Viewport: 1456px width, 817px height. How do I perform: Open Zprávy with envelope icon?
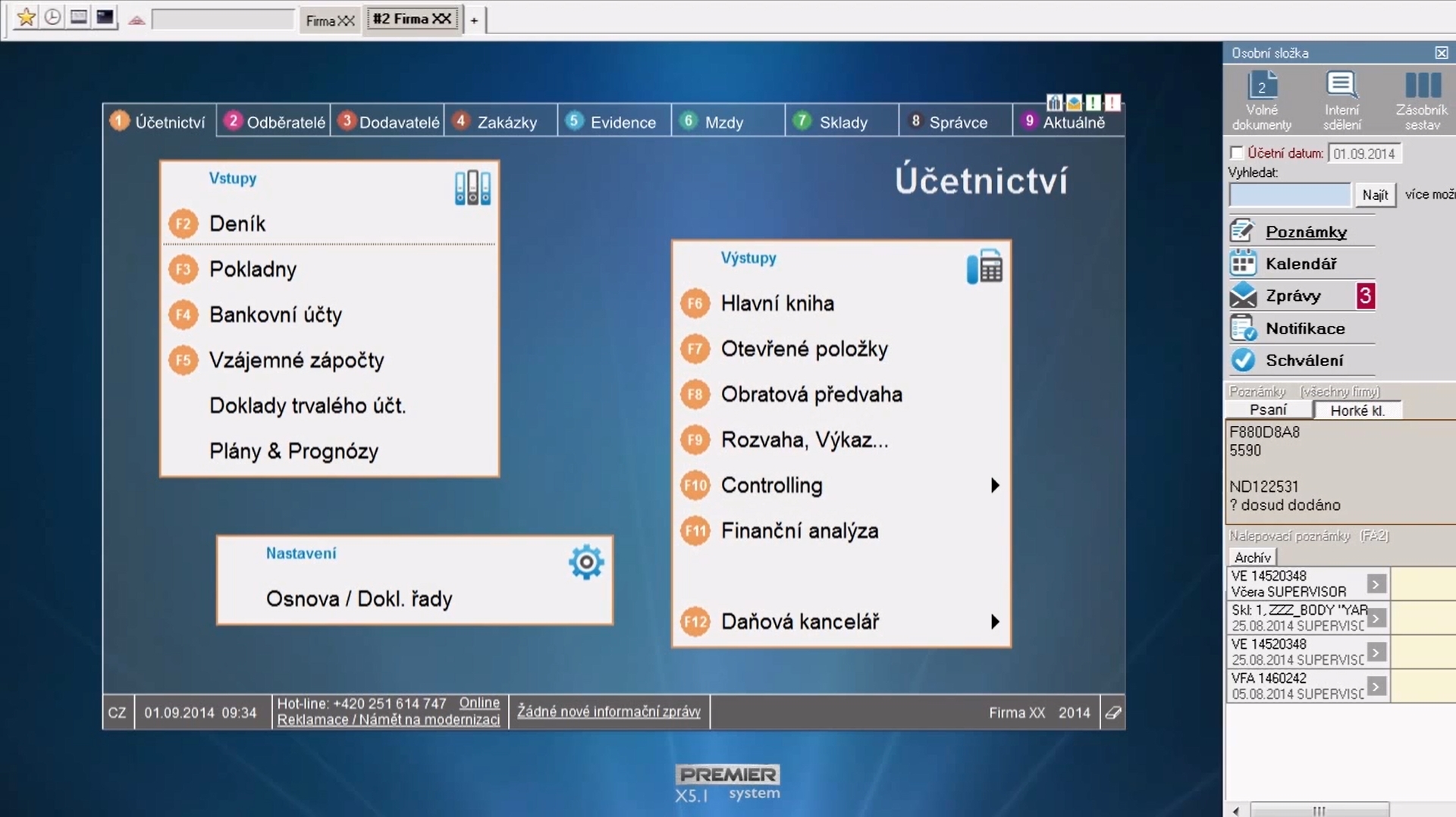click(x=1302, y=296)
